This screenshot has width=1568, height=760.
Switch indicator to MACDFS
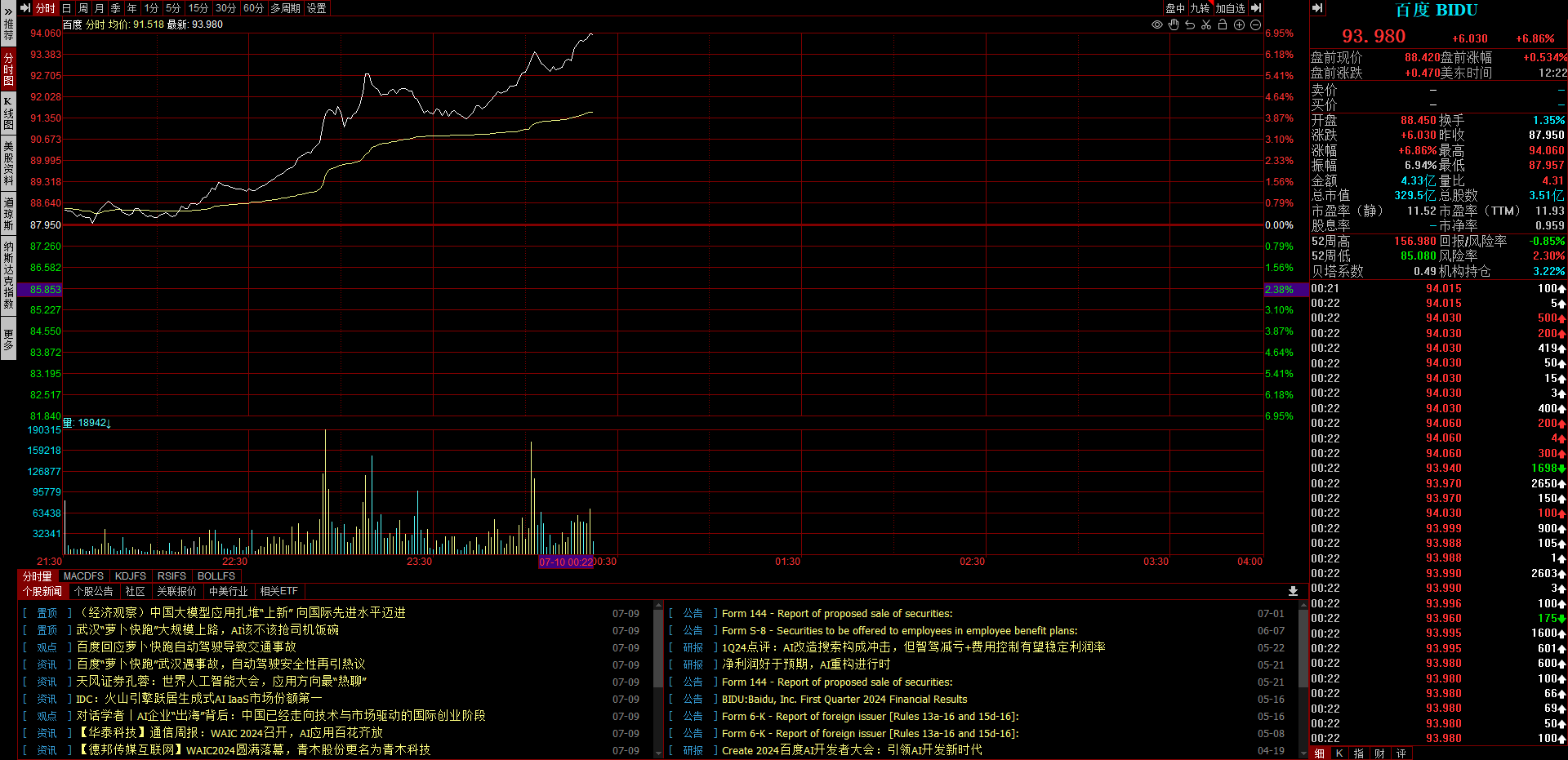click(83, 576)
